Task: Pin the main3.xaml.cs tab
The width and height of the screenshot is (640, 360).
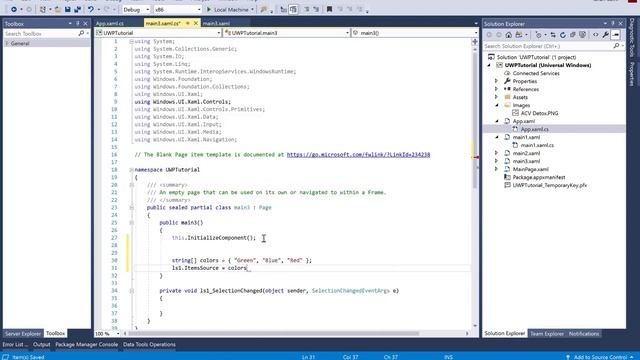Action: click(x=188, y=24)
